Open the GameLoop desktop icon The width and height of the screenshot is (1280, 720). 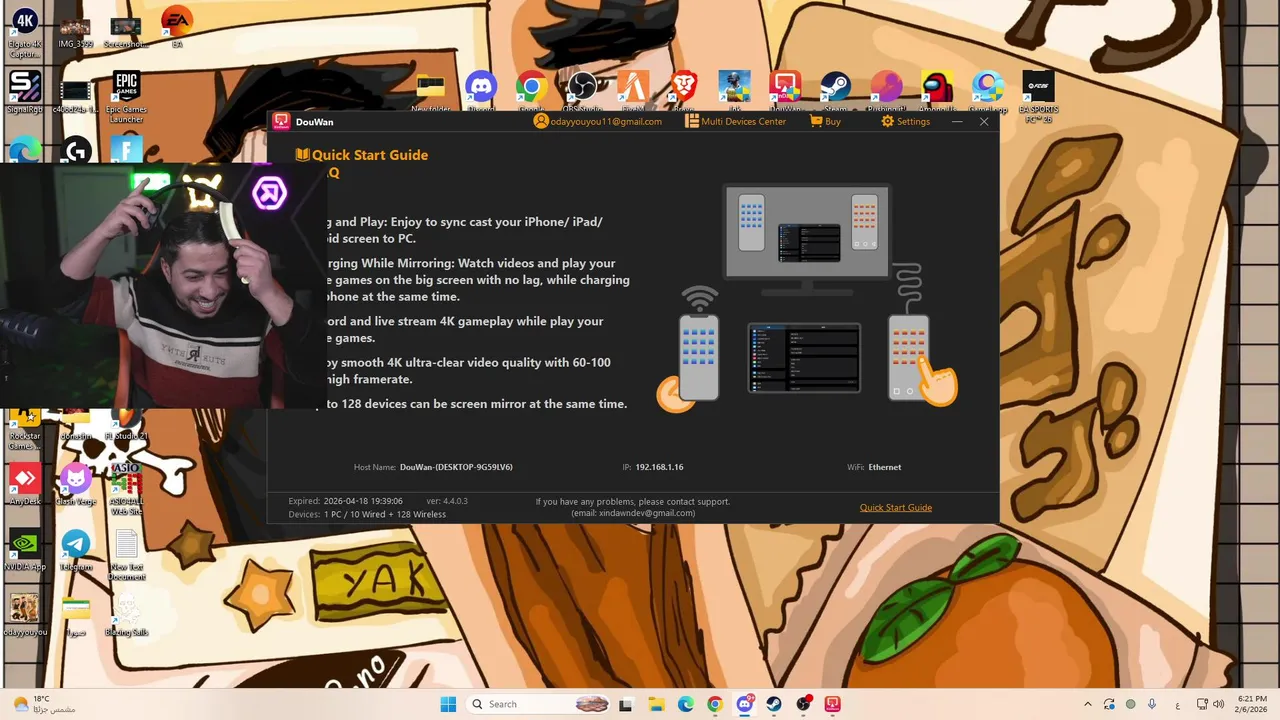(988, 92)
